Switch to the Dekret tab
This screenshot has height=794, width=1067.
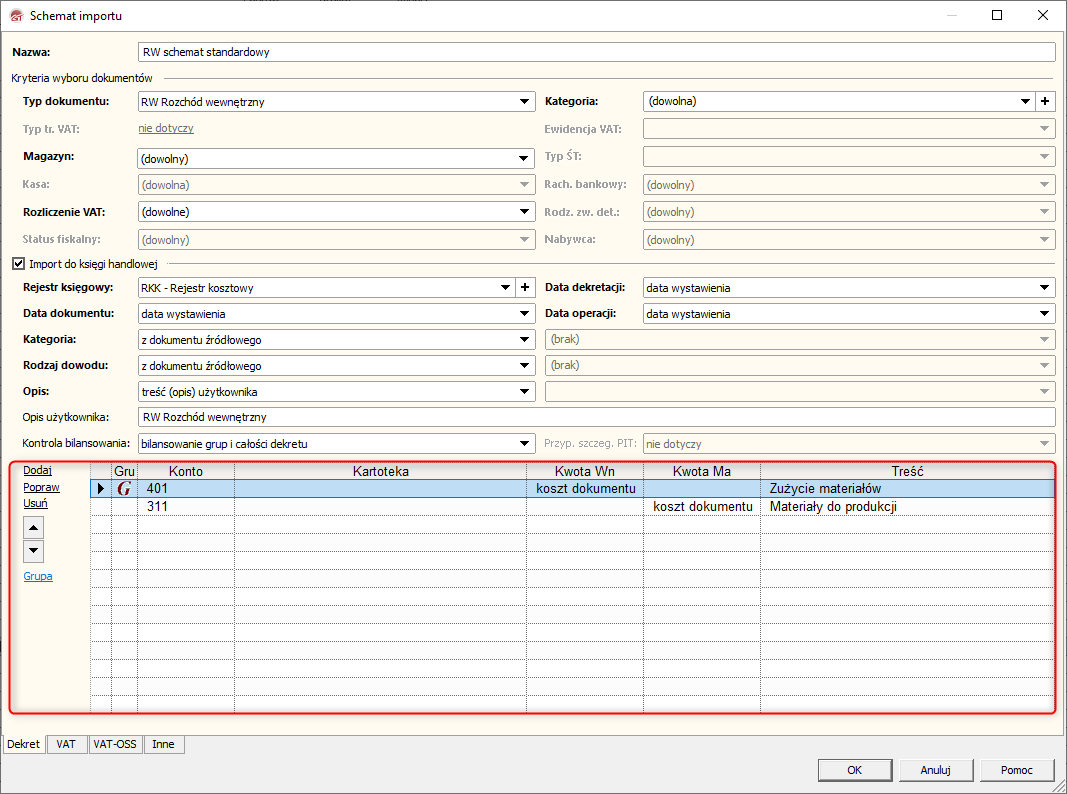(24, 744)
